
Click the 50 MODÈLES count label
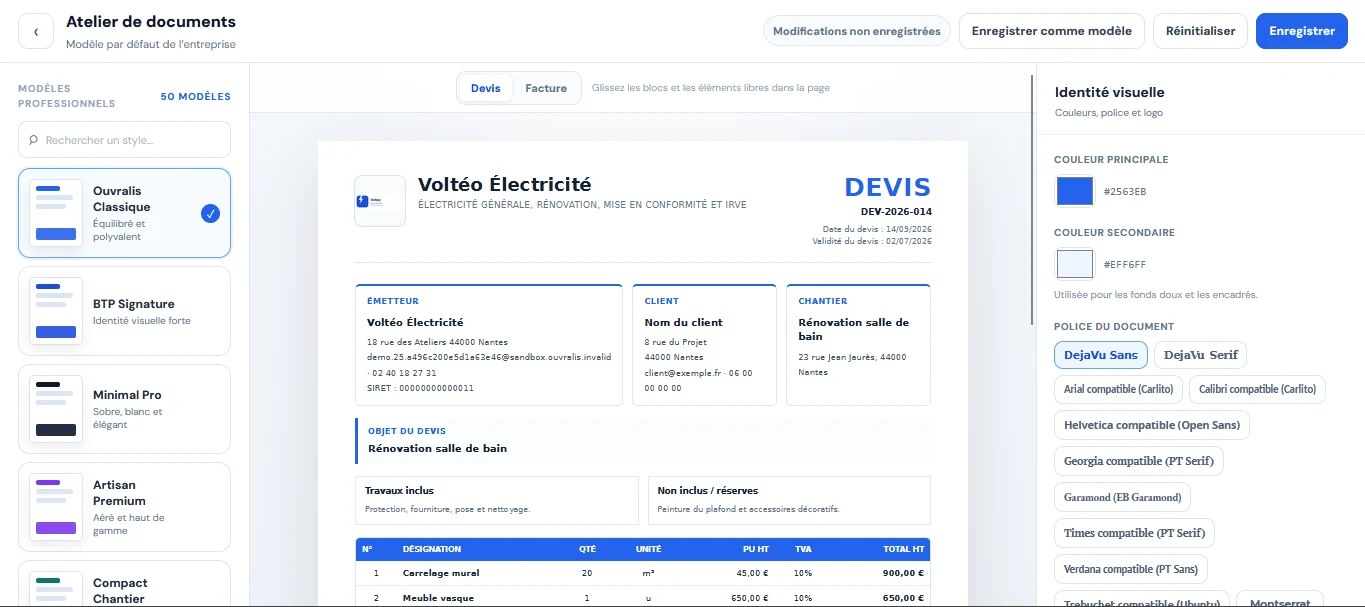(196, 97)
